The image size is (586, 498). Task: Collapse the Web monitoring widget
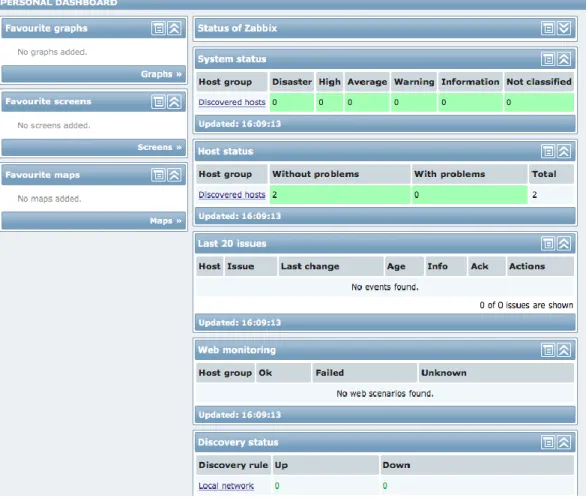[564, 350]
